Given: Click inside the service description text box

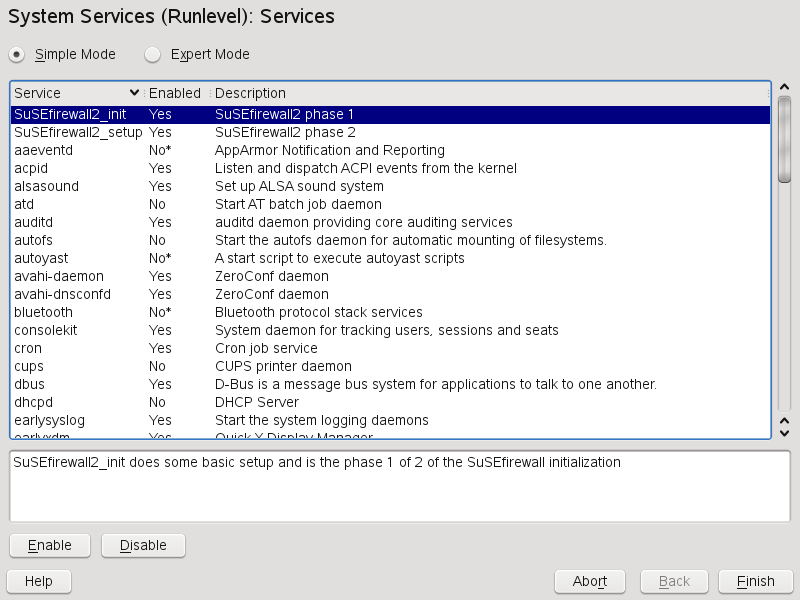Looking at the screenshot, I should point(400,486).
